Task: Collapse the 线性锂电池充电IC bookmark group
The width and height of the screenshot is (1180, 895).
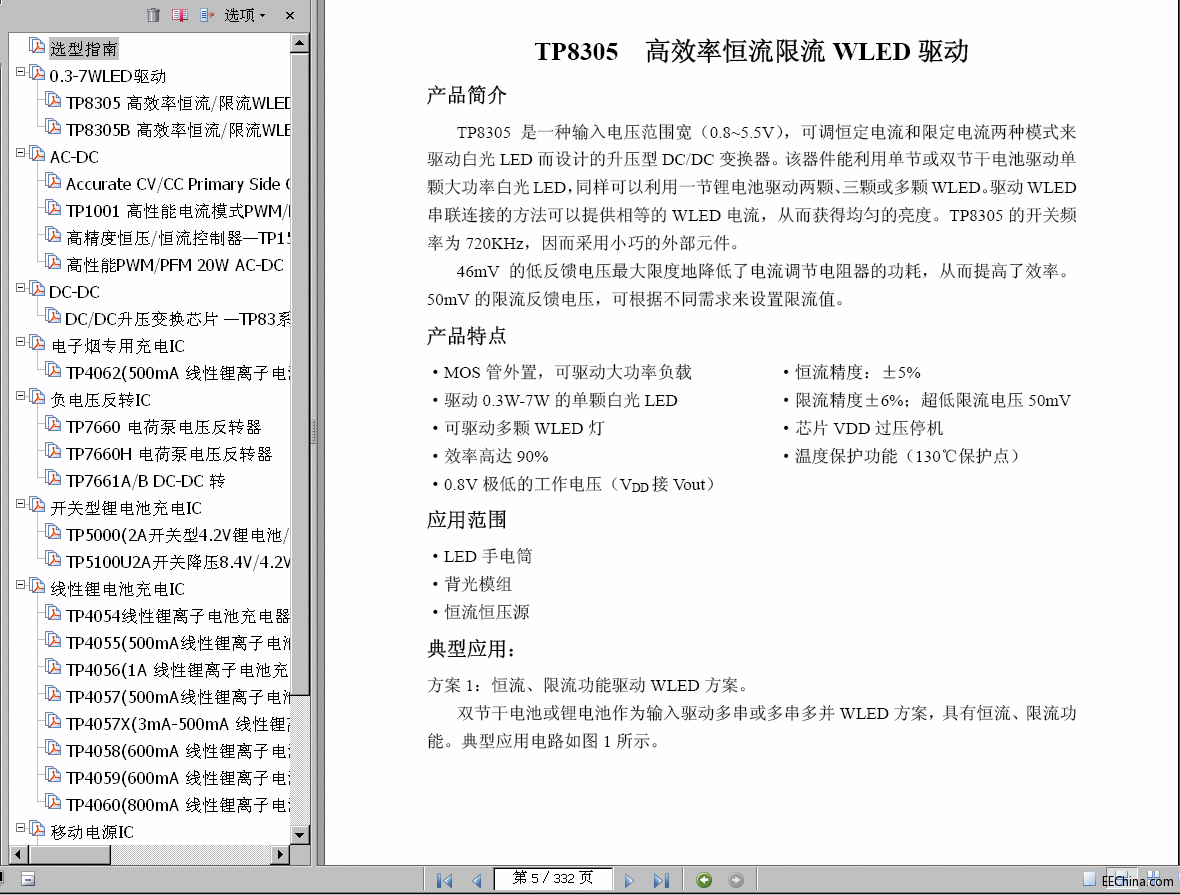Action: click(21, 586)
